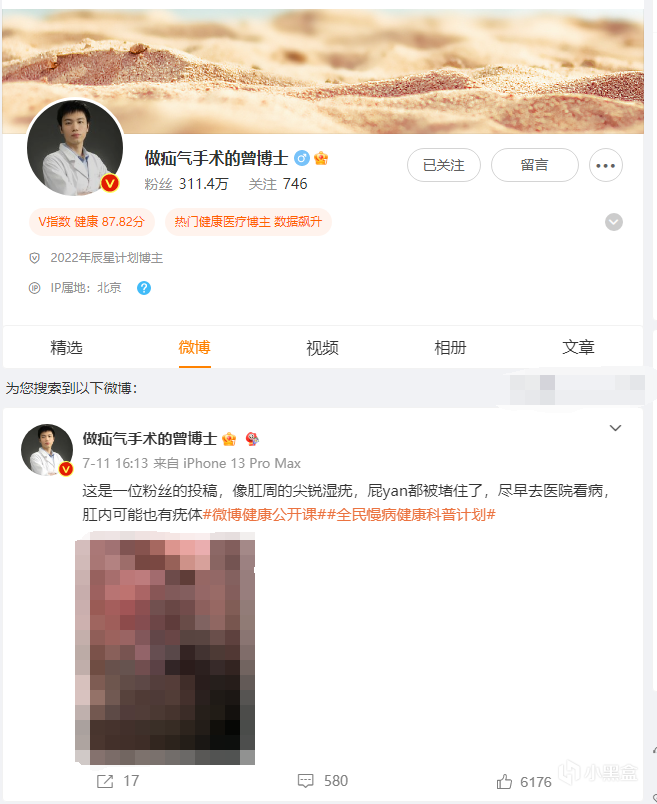Expand profile details with the gray chevron circle
The image size is (657, 804).
(614, 222)
